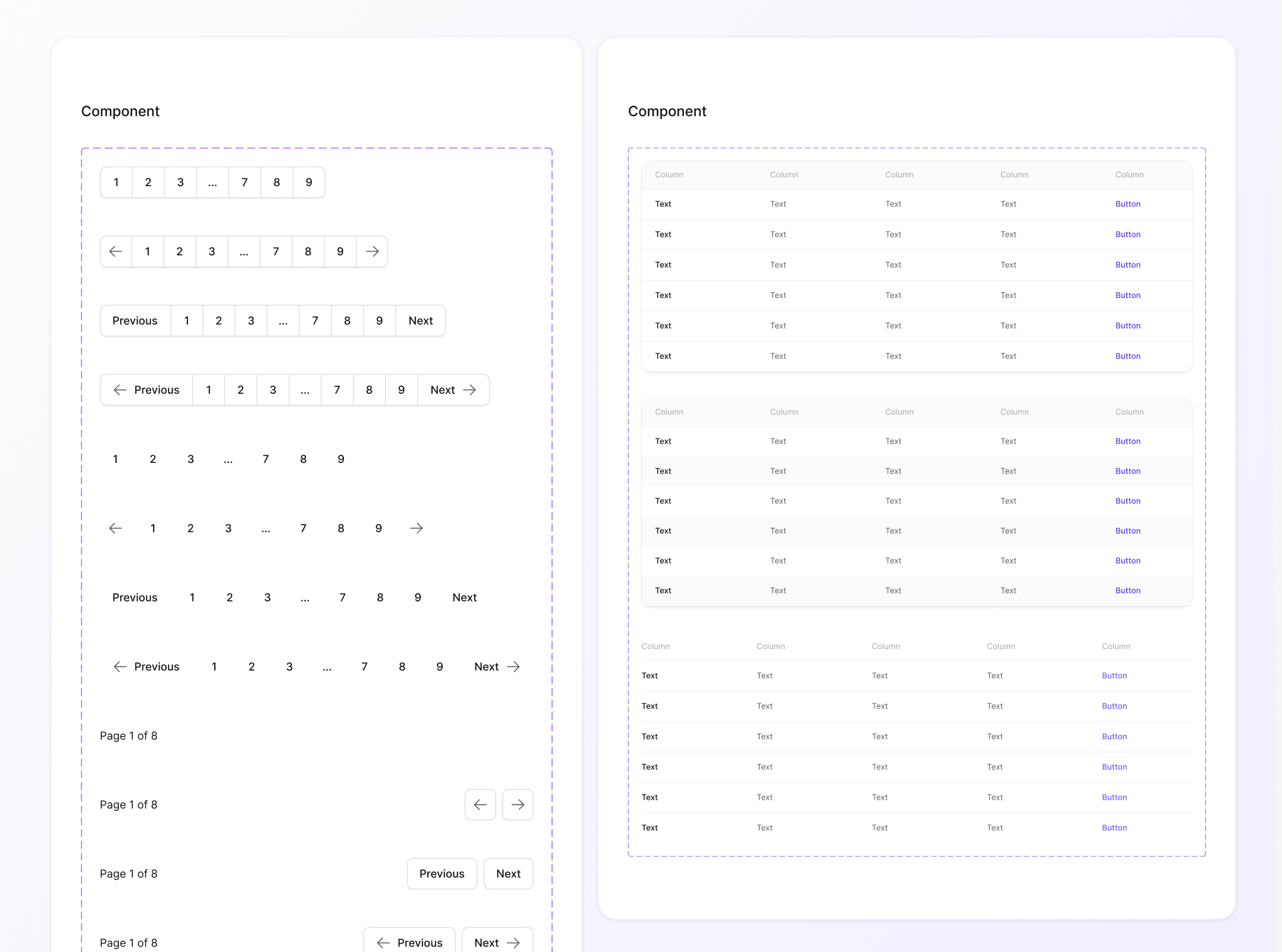This screenshot has width=1282, height=952.
Task: Click borderless left arrow before page 1
Action: pyautogui.click(x=115, y=528)
